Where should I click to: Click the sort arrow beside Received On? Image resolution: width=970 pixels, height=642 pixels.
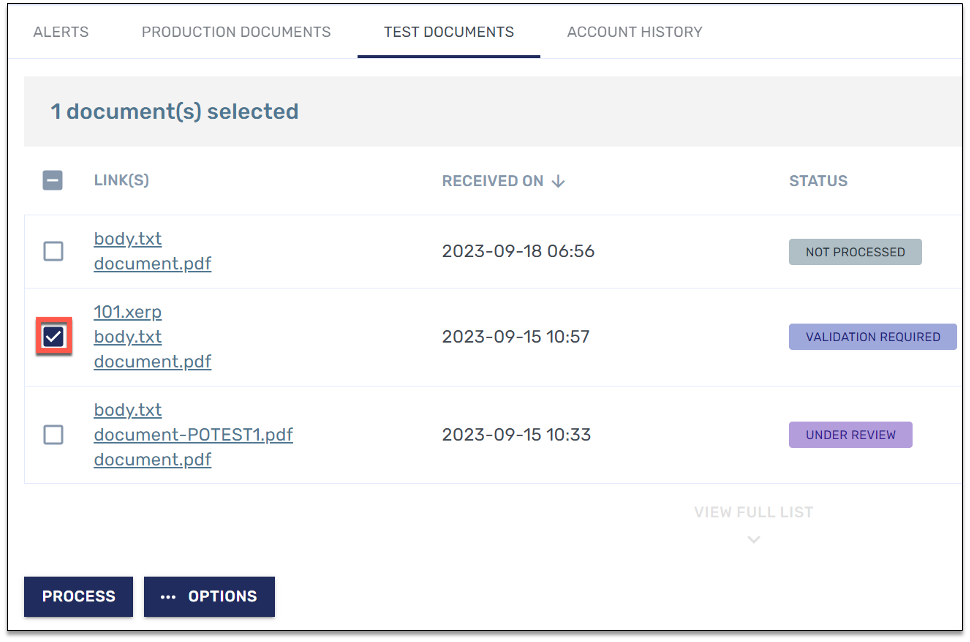pyautogui.click(x=558, y=181)
